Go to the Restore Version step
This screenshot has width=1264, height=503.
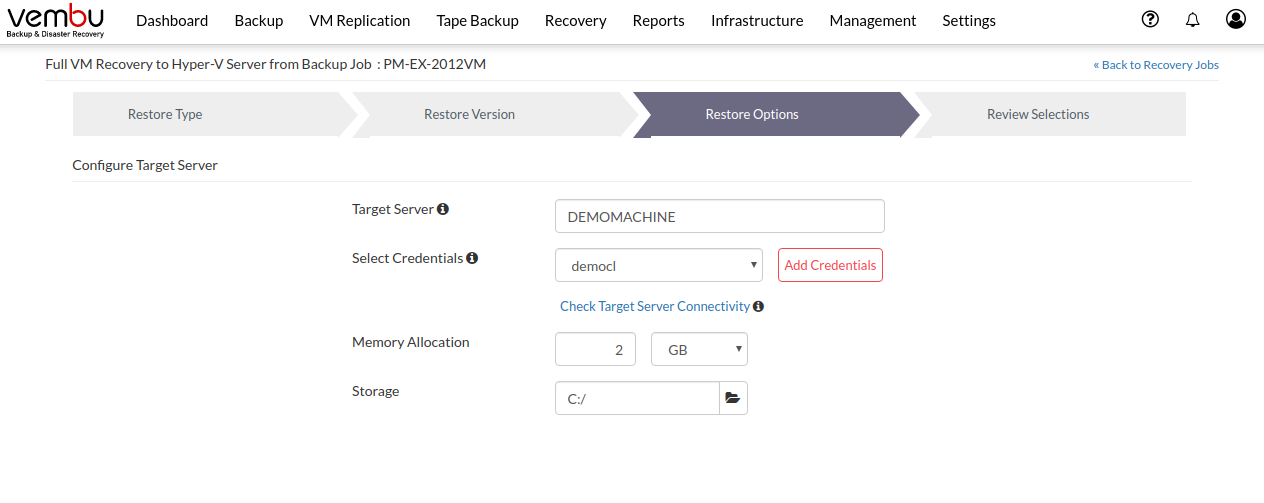[469, 114]
